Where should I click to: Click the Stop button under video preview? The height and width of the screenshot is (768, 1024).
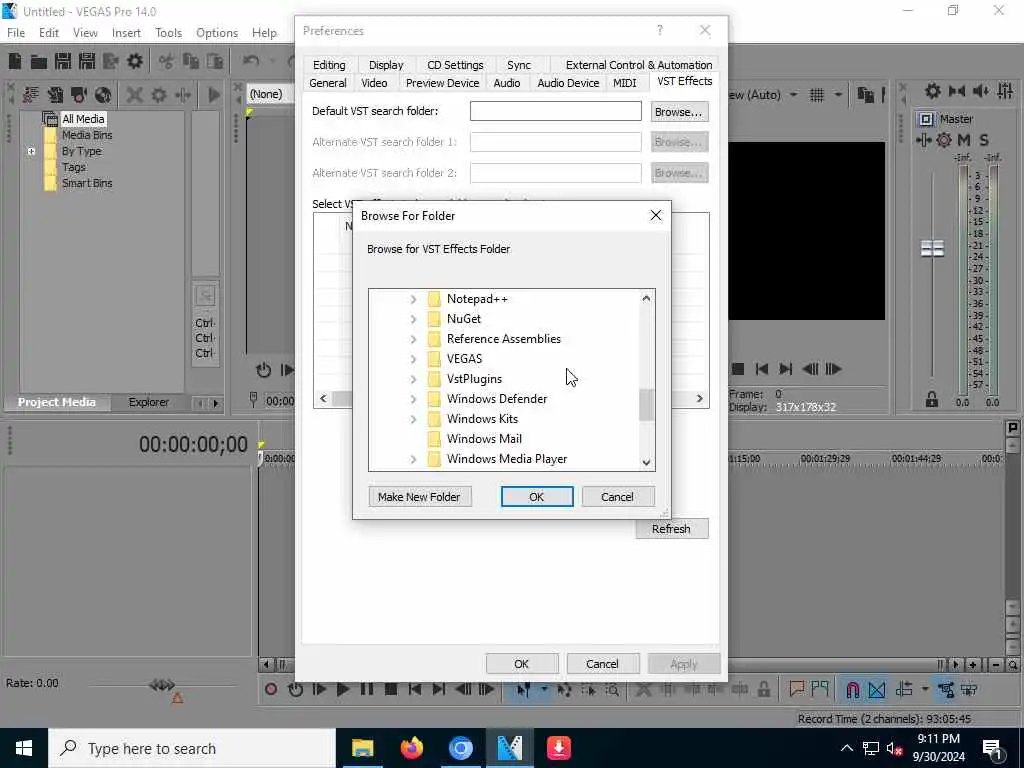[738, 369]
